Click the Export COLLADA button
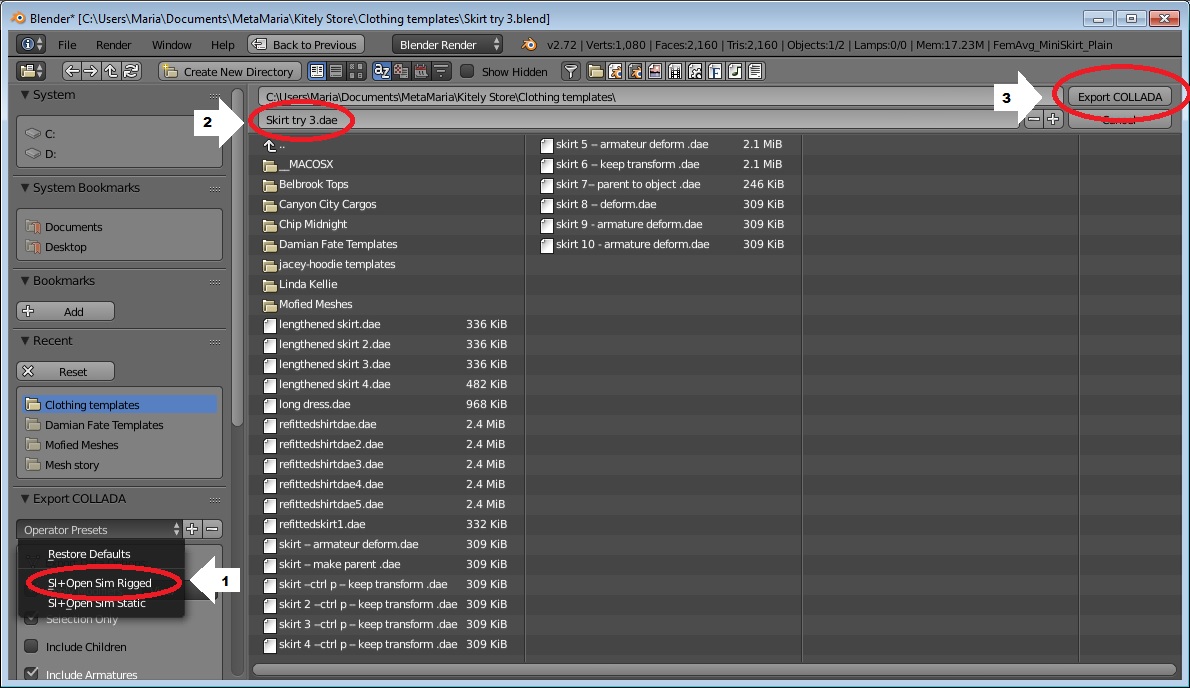This screenshot has height=688, width=1190. click(x=1119, y=96)
